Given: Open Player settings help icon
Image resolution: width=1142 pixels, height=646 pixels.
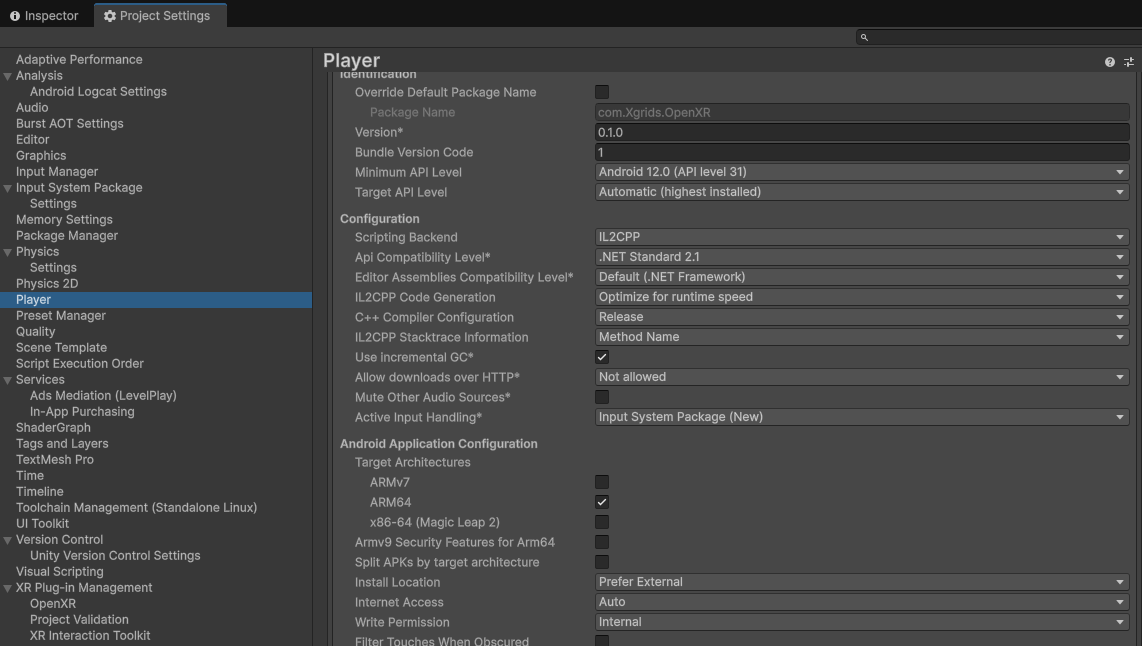Looking at the screenshot, I should tap(1109, 62).
